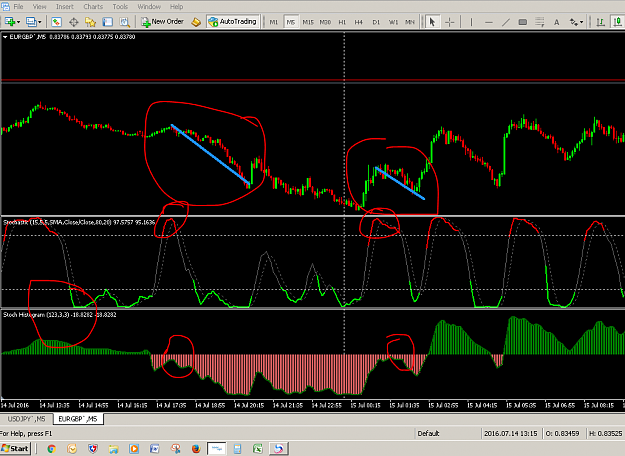
Task: Select the Vertical Line drawing tool
Action: [471, 22]
